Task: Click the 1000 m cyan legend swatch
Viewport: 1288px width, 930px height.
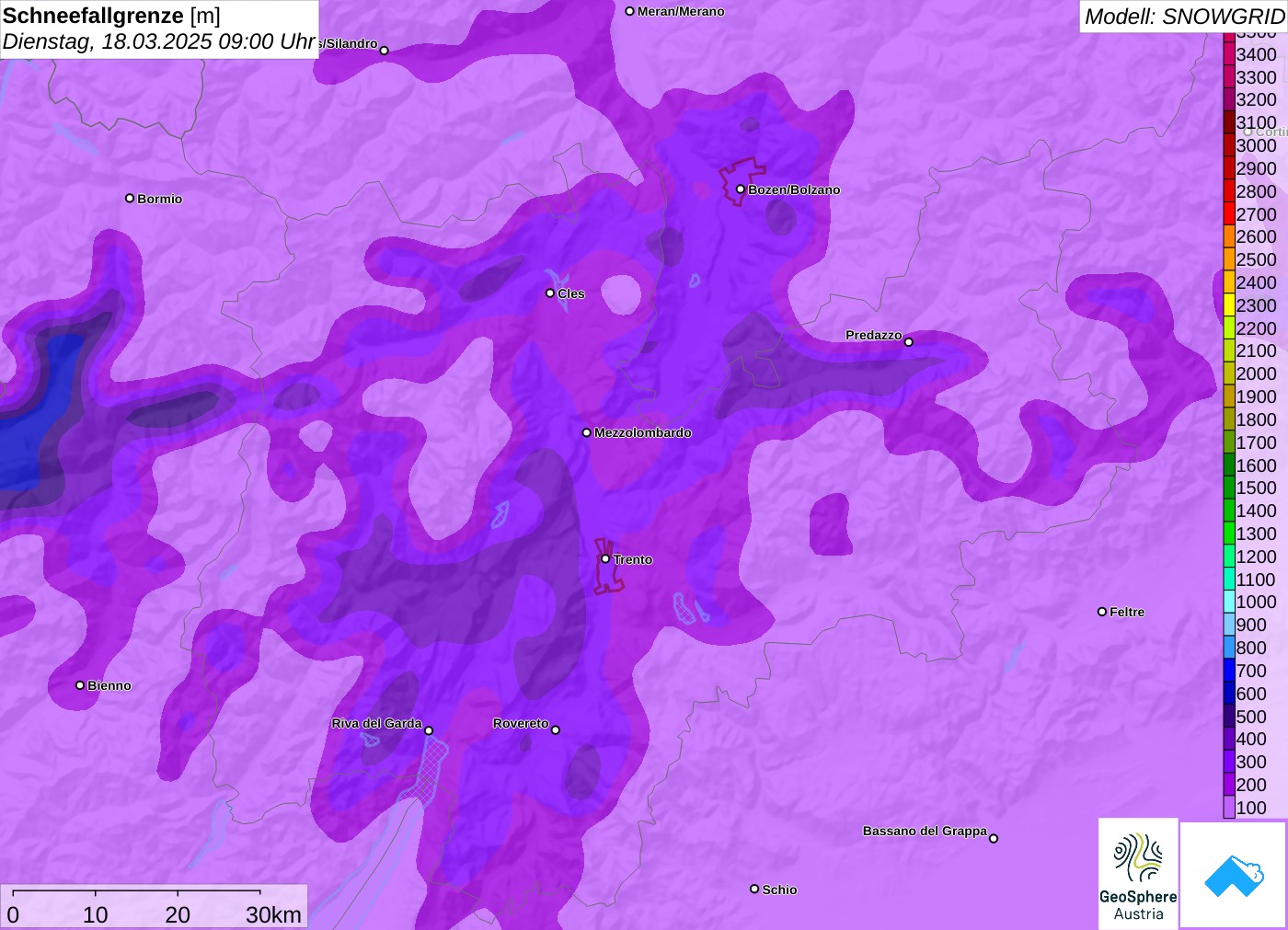Action: (1229, 602)
